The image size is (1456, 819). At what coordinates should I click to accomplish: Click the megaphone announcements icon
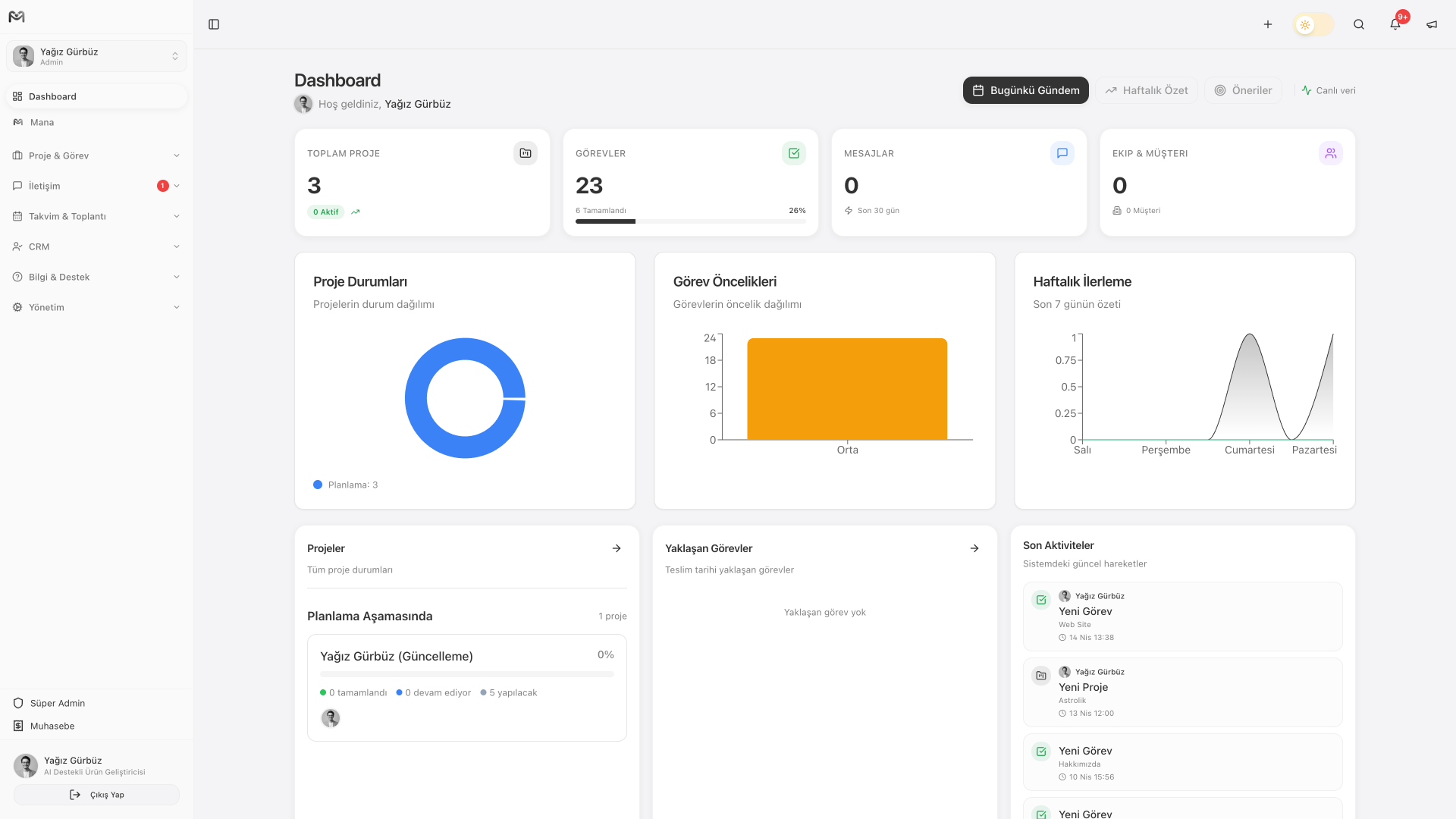[1431, 24]
